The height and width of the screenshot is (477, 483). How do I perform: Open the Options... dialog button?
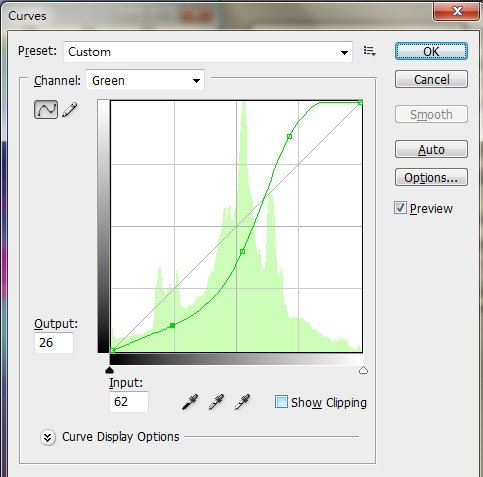pos(431,177)
